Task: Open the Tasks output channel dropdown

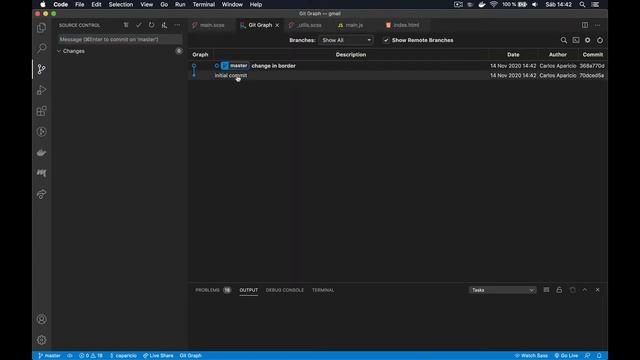Action: 502,290
